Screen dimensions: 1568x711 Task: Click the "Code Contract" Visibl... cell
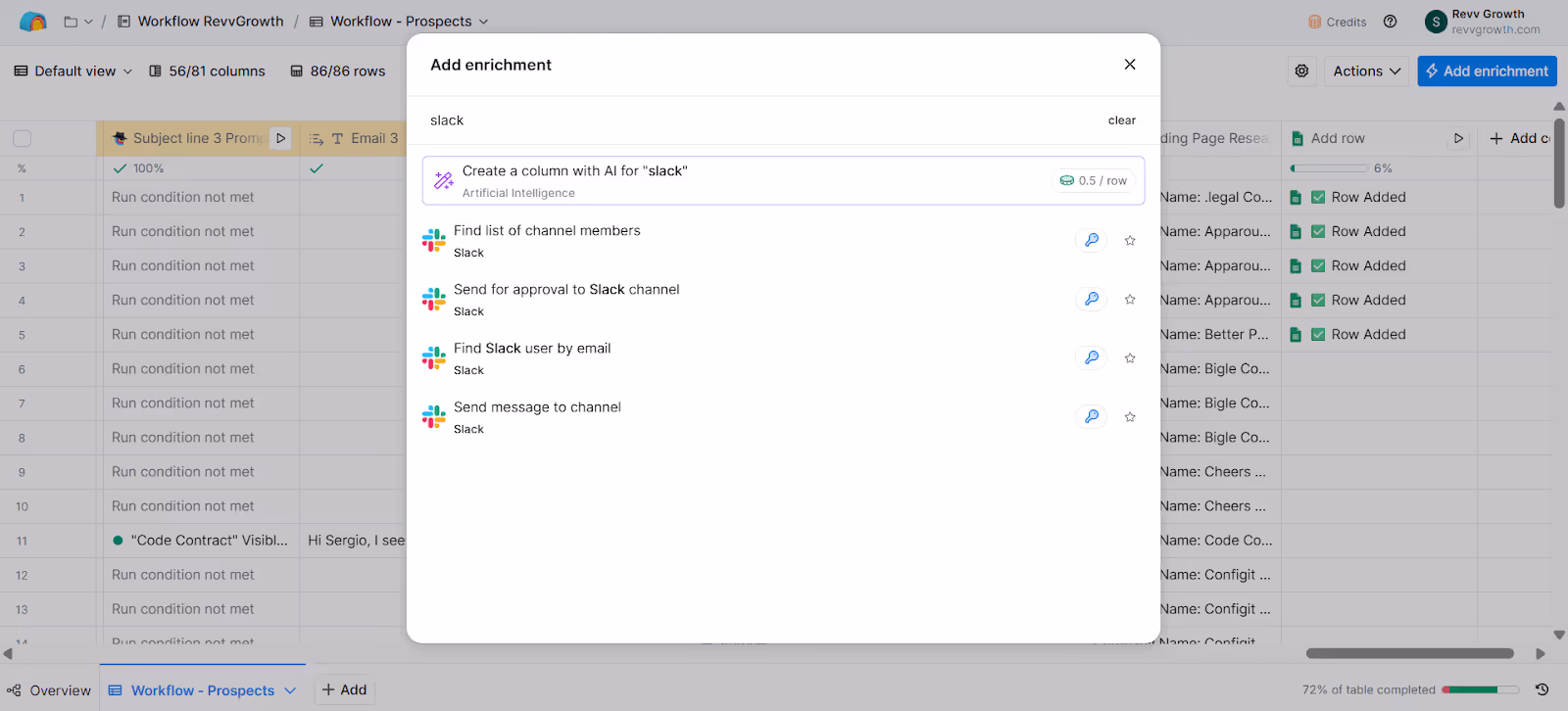201,541
